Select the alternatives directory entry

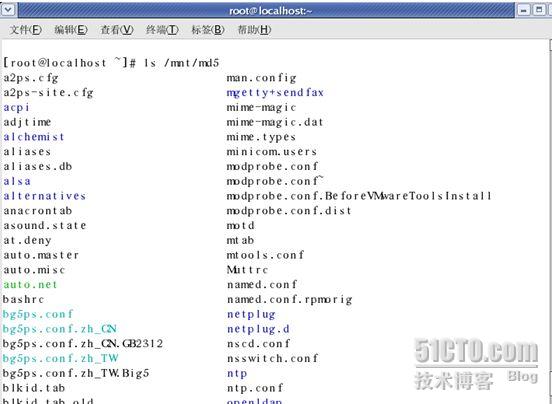click(45, 196)
